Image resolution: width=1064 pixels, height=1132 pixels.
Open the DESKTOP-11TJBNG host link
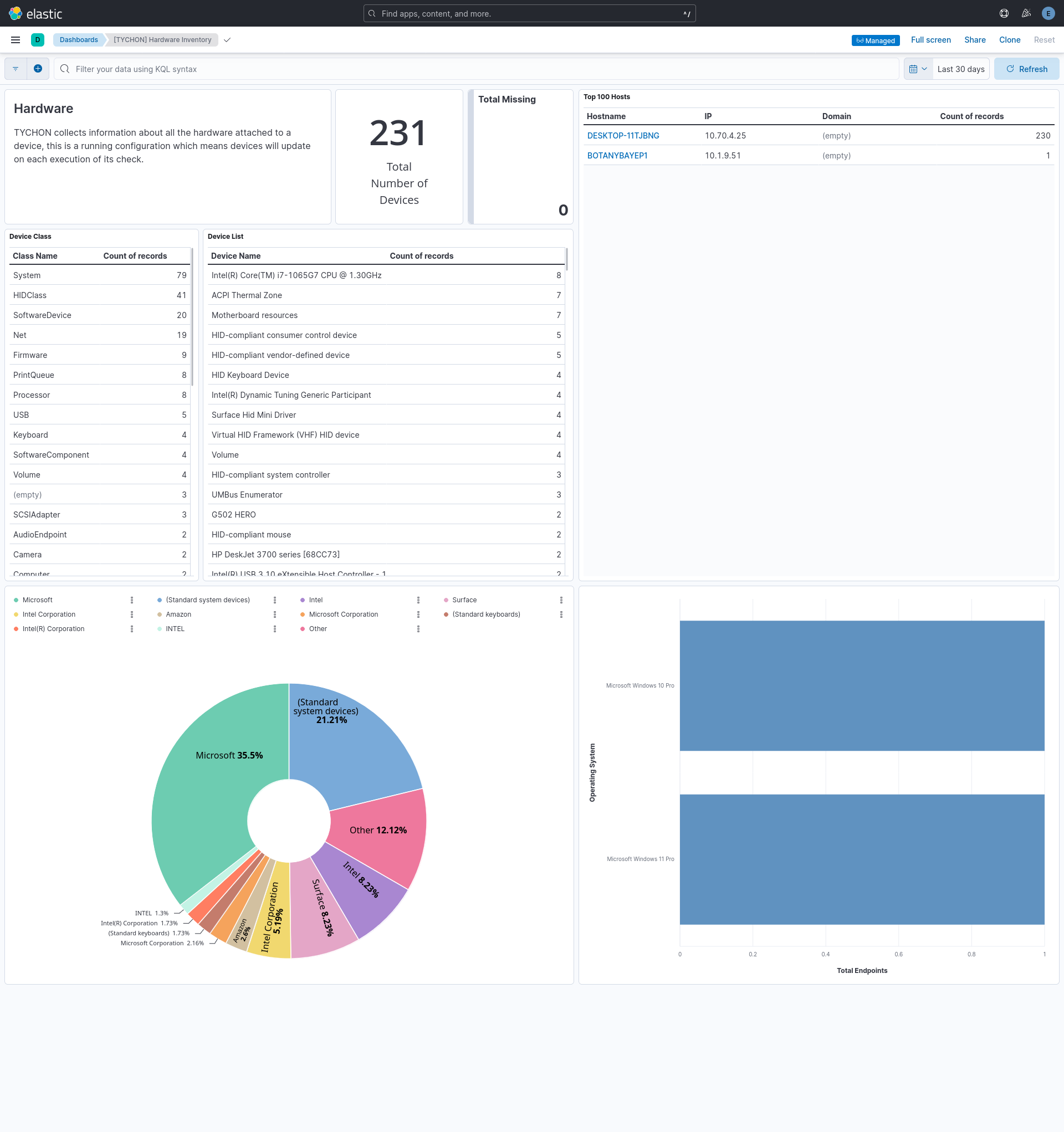[623, 136]
